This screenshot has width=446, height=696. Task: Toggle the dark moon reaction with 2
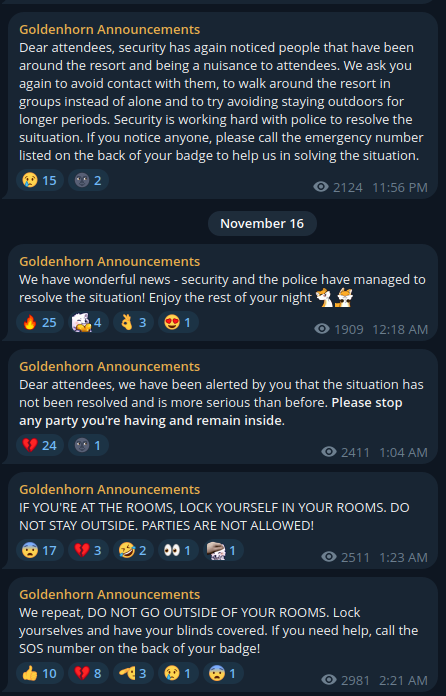click(88, 180)
